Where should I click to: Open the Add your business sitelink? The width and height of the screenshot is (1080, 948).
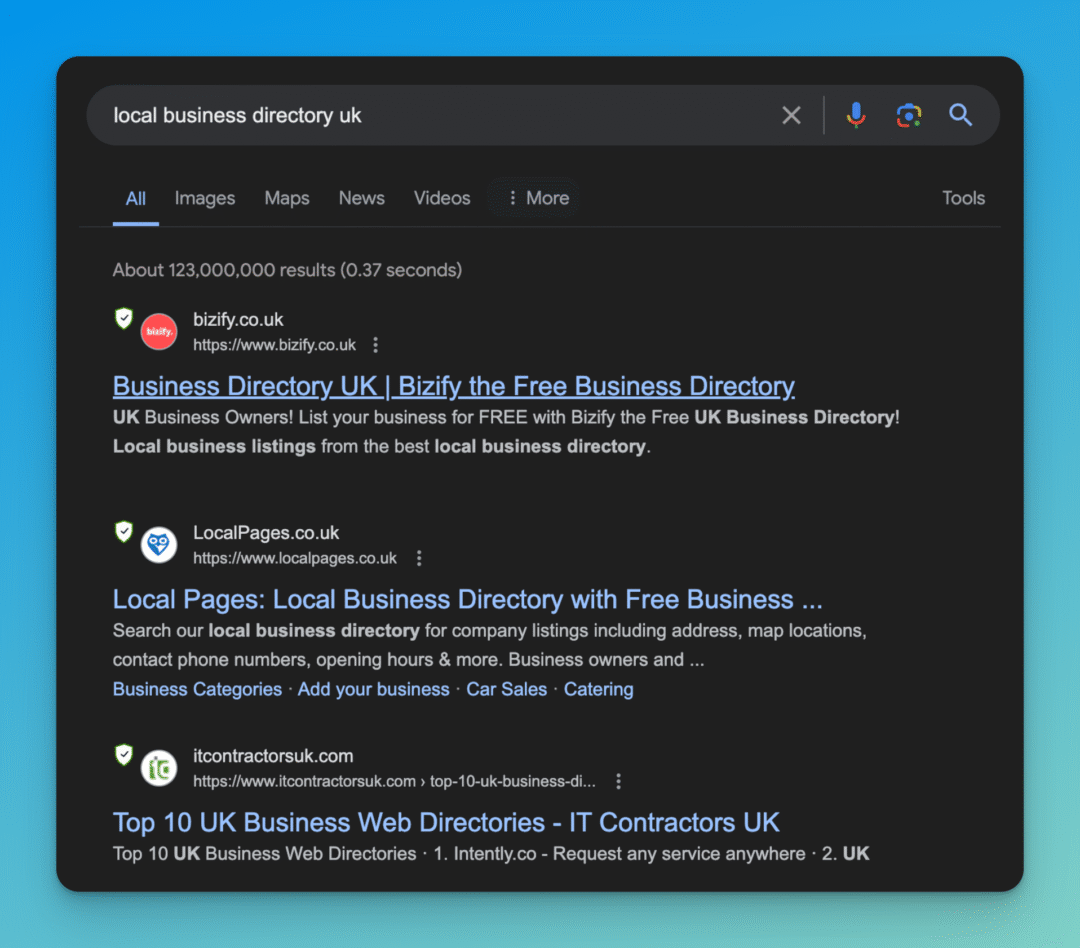click(373, 689)
